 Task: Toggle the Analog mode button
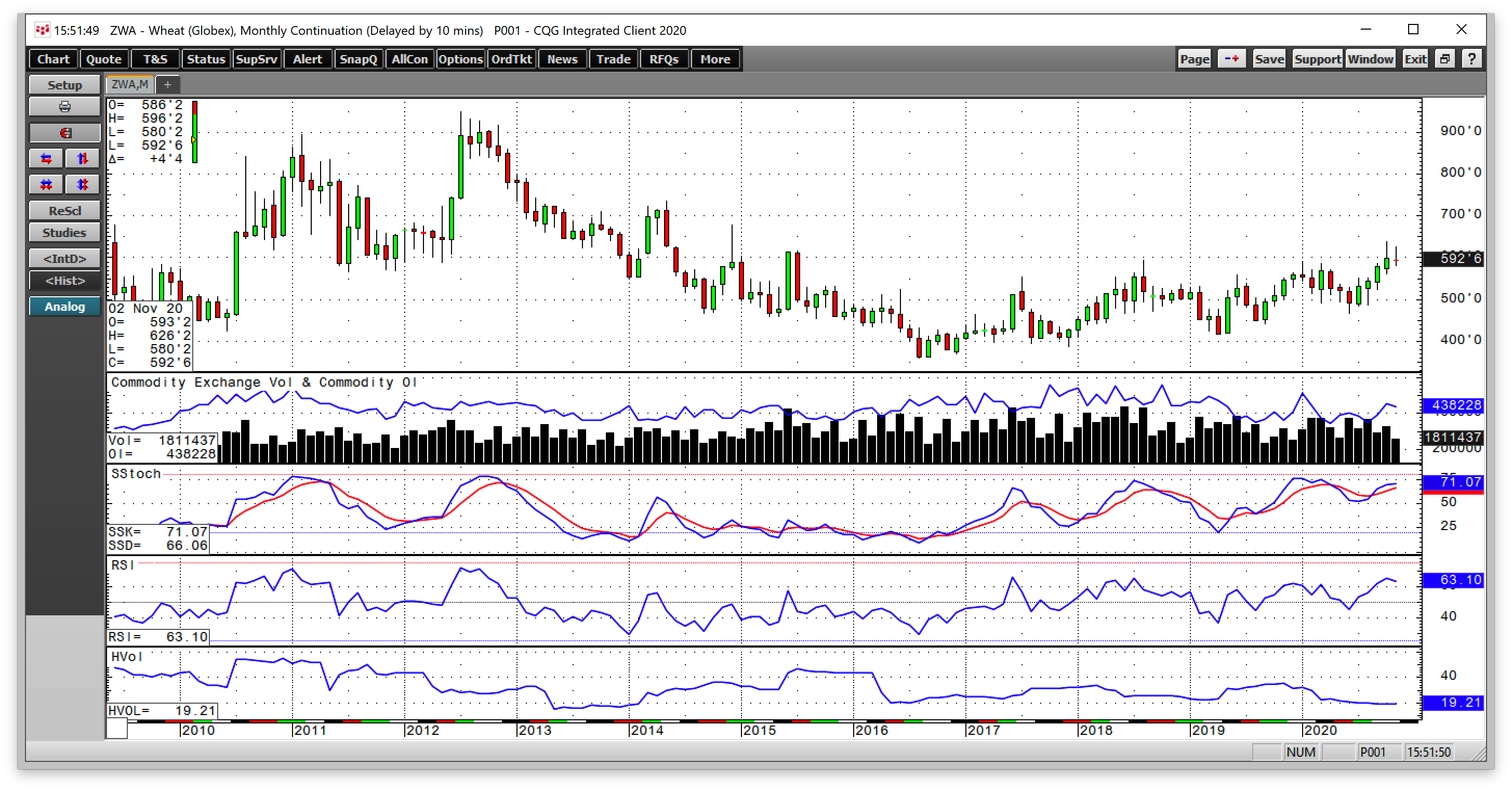[x=64, y=307]
